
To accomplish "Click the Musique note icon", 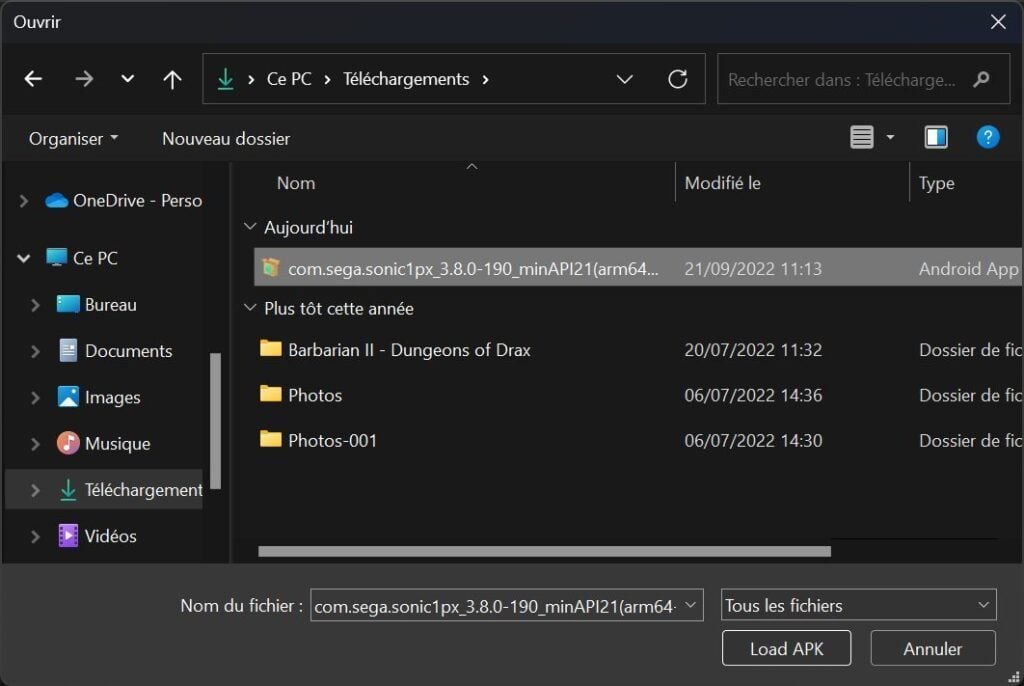I will 68,443.
